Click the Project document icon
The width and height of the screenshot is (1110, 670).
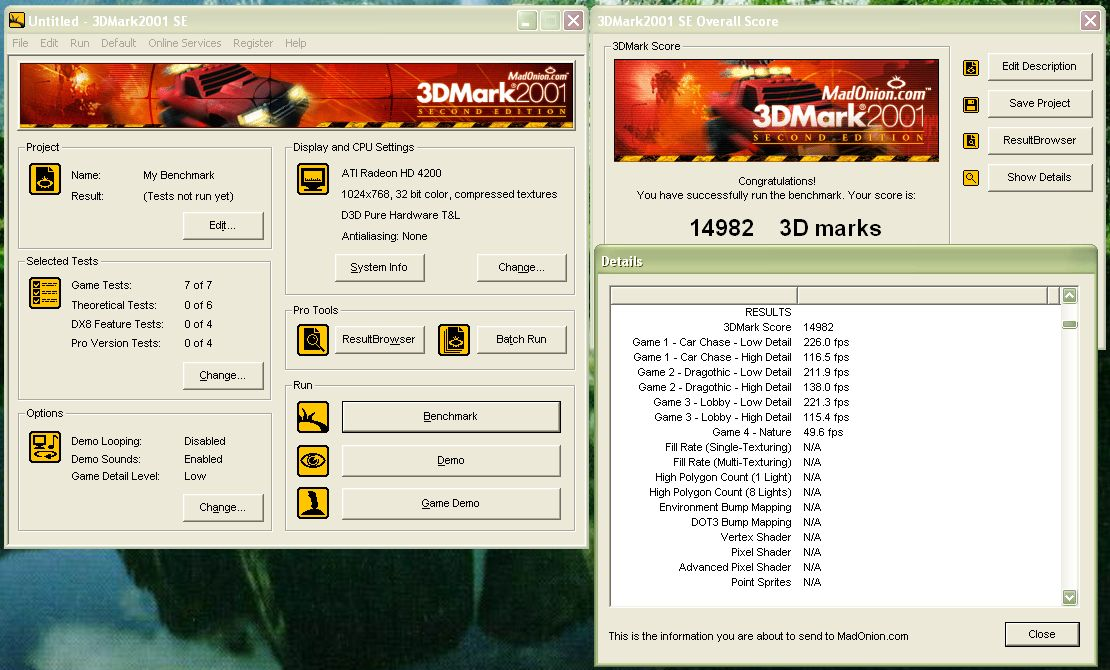coord(45,178)
